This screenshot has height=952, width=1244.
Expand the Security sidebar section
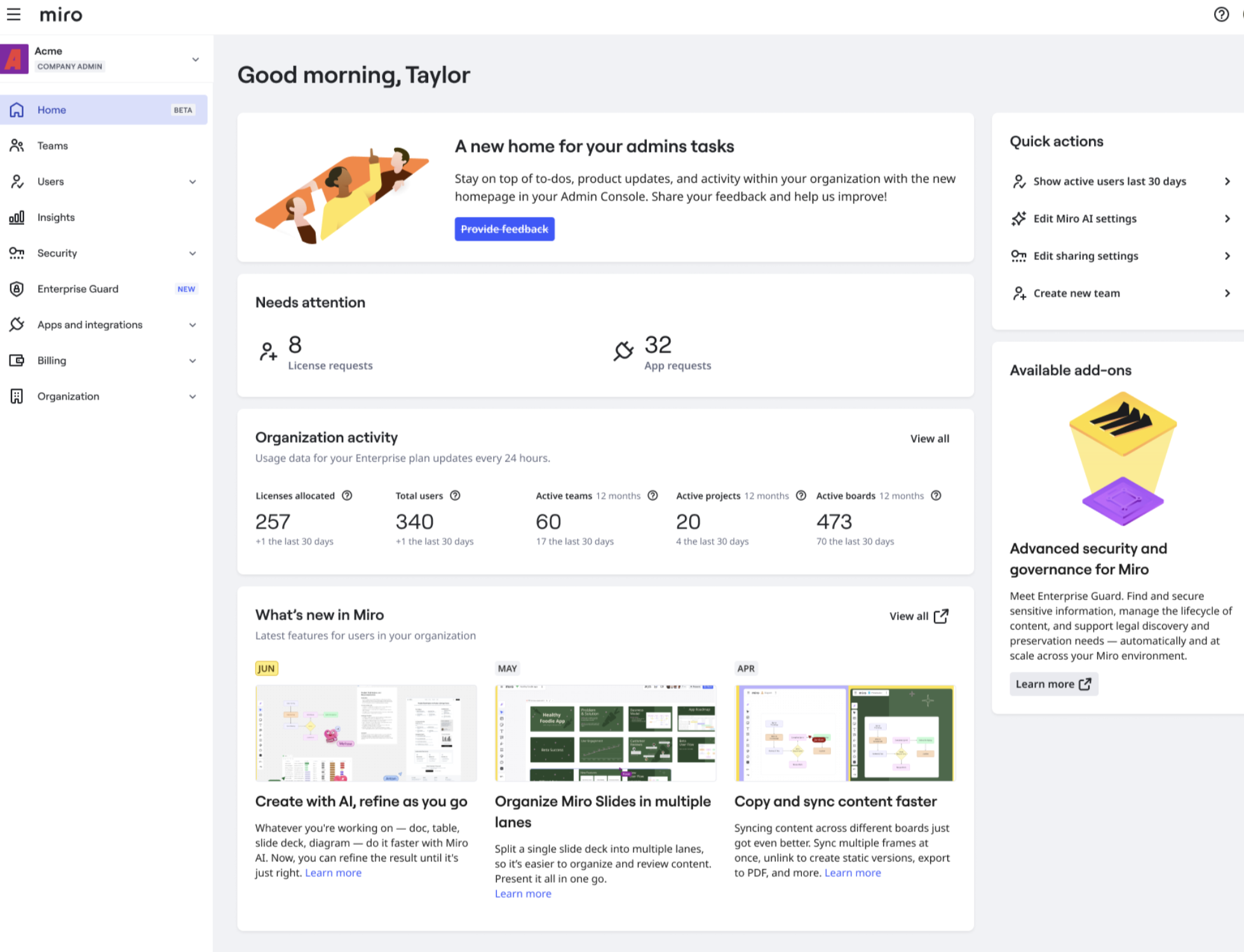(x=193, y=254)
